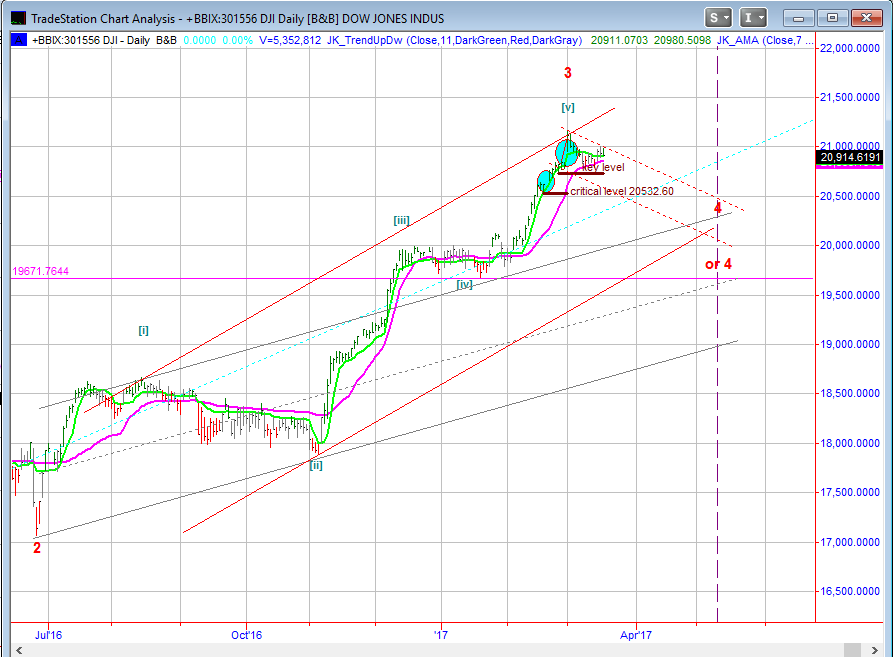Select the smaller cyan ellipse above the critical level
This screenshot has width=893, height=657.
click(546, 182)
